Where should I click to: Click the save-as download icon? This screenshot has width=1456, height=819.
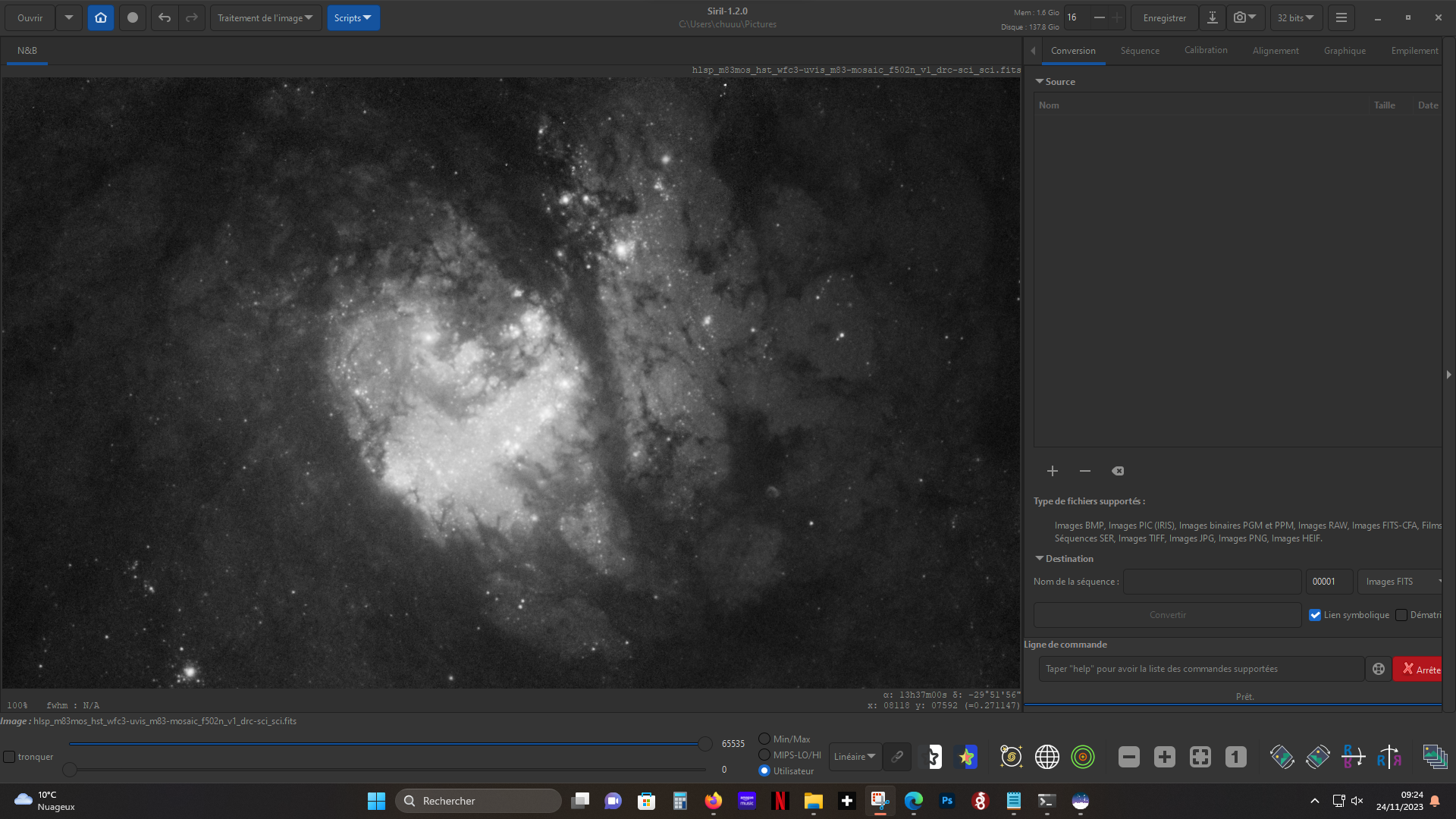(x=1213, y=17)
